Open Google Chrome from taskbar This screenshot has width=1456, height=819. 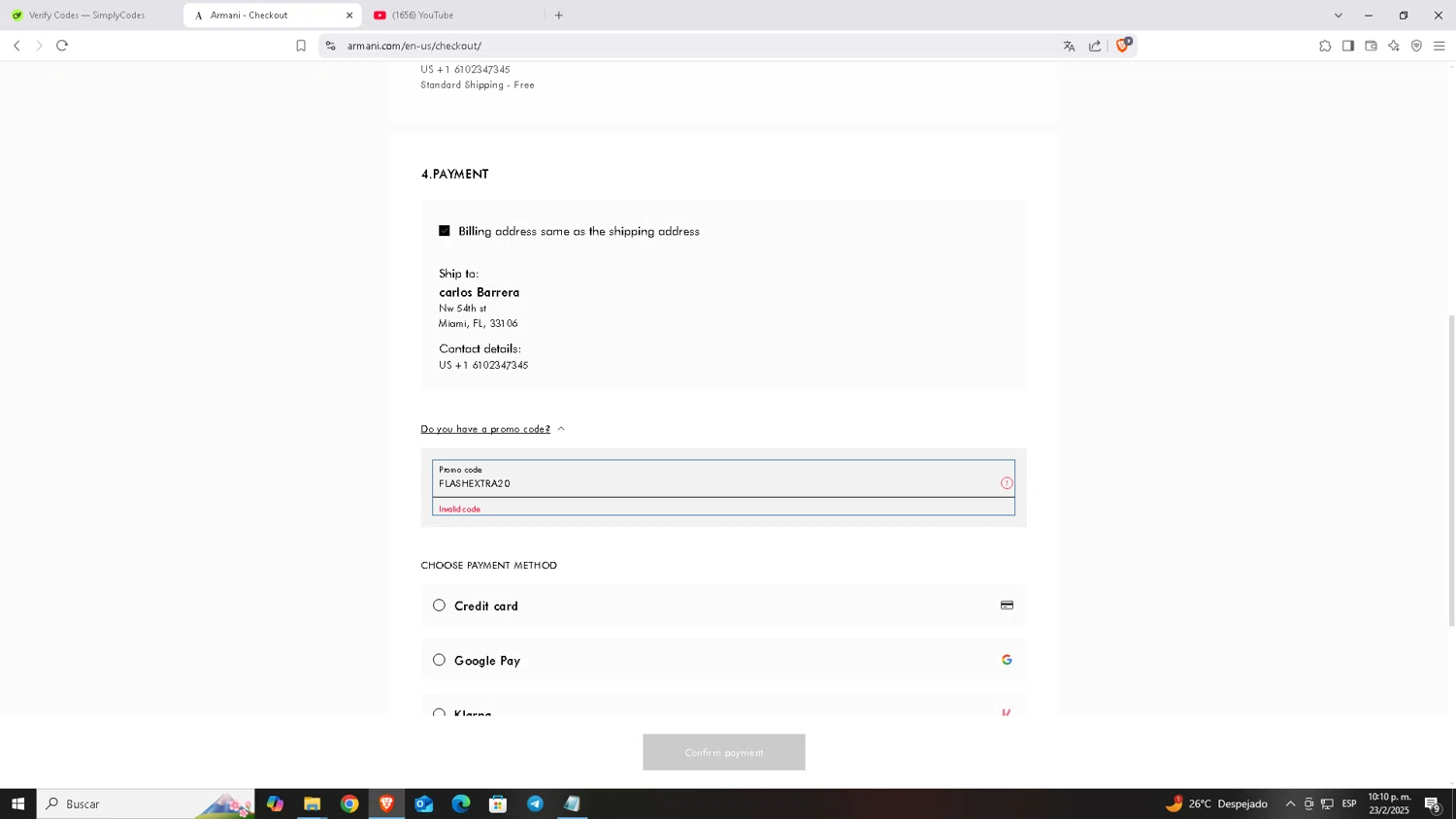pos(349,803)
